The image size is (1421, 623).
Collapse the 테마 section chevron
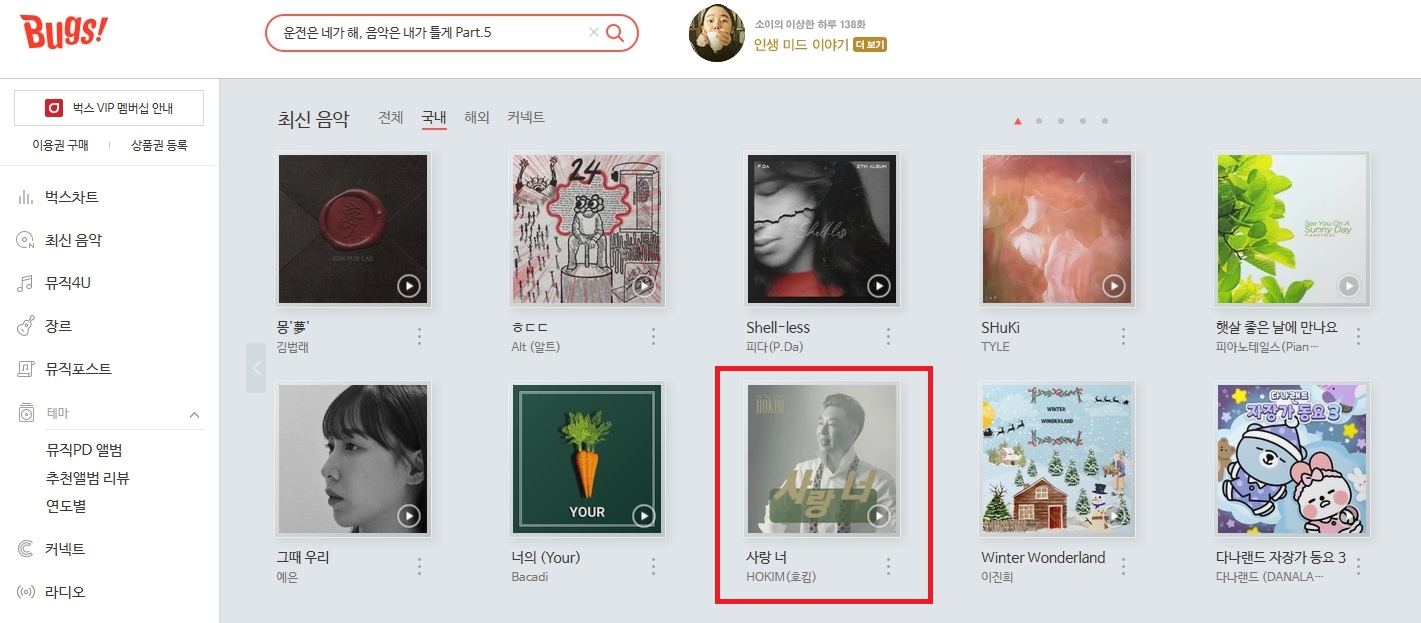[194, 414]
